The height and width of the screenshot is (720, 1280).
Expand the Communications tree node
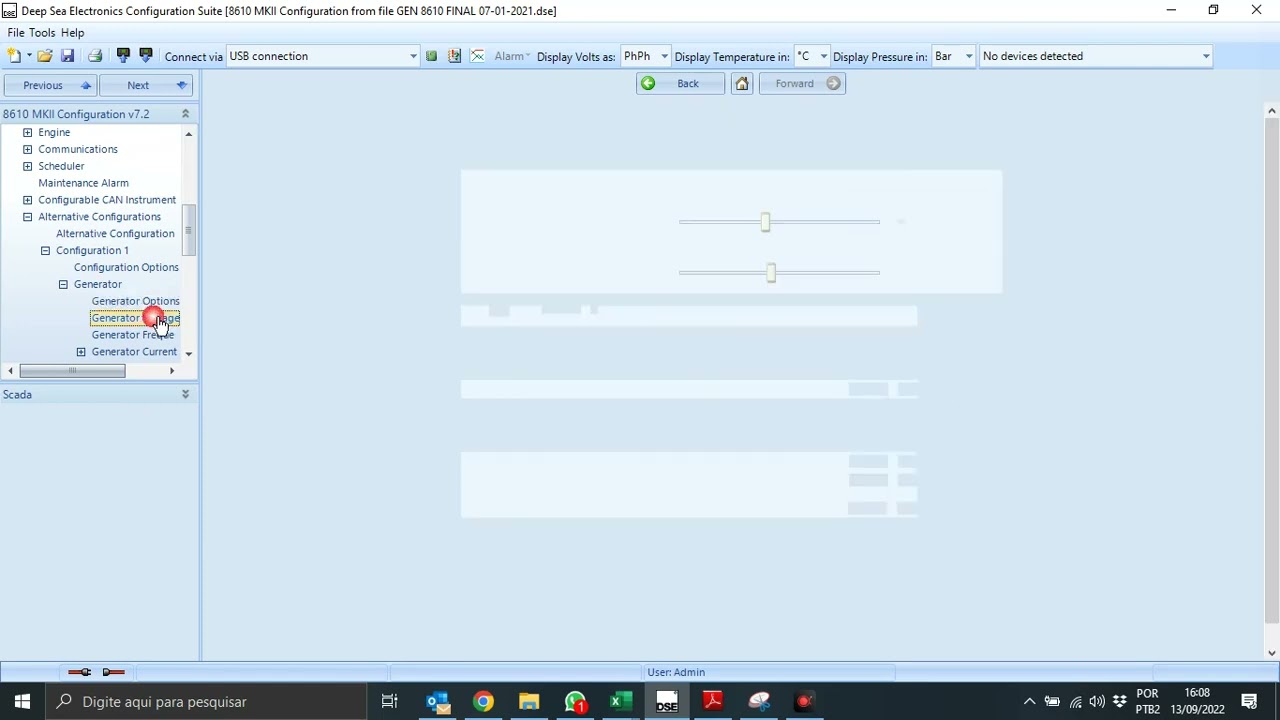click(x=28, y=149)
